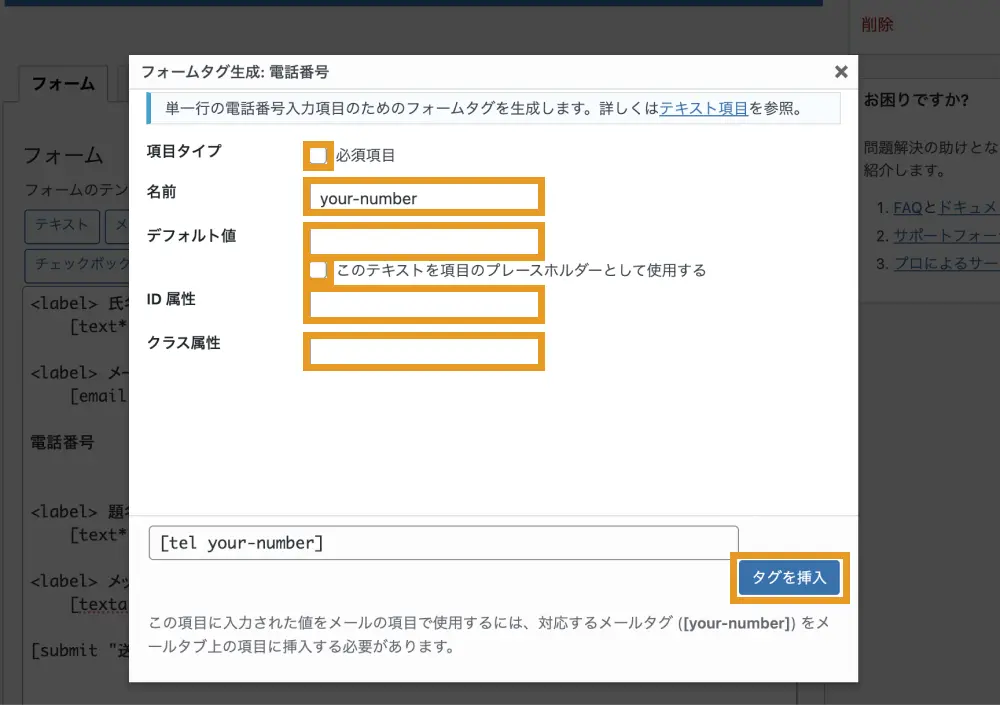Image resolution: width=1000 pixels, height=705 pixels.
Task: Open the FAQ link in sidebar
Action: point(907,208)
